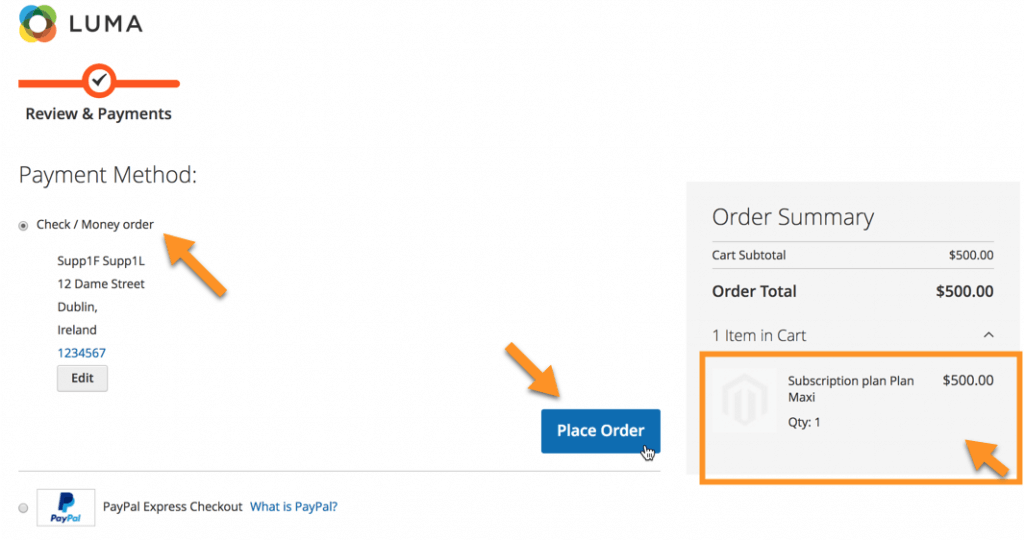Image resolution: width=1024 pixels, height=540 pixels.
Task: Click the Cart Subtotal label
Action: [749, 255]
